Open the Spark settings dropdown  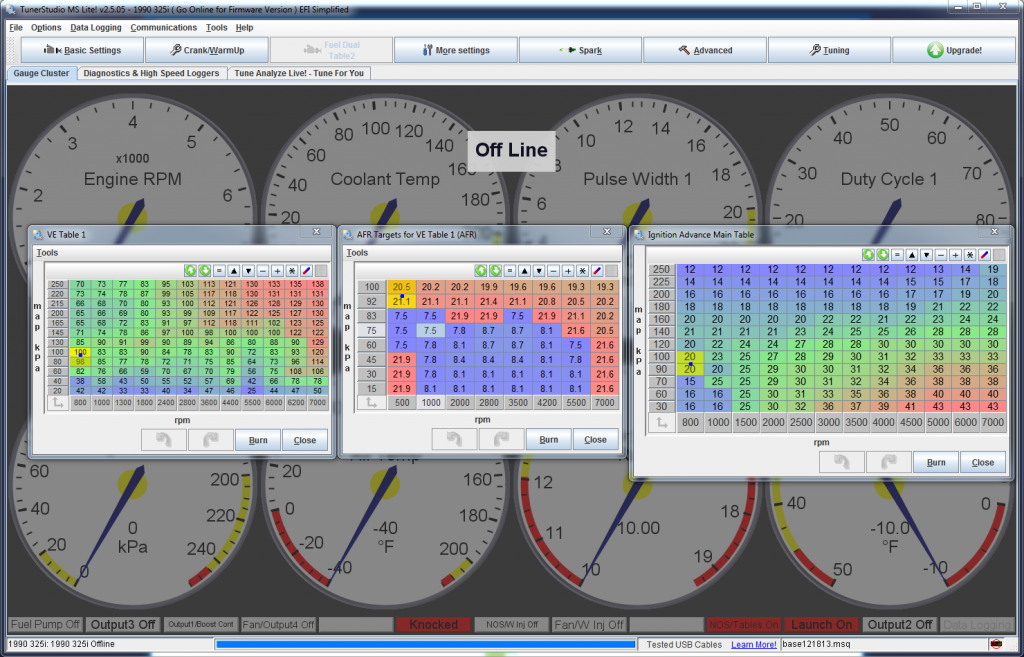tap(581, 50)
